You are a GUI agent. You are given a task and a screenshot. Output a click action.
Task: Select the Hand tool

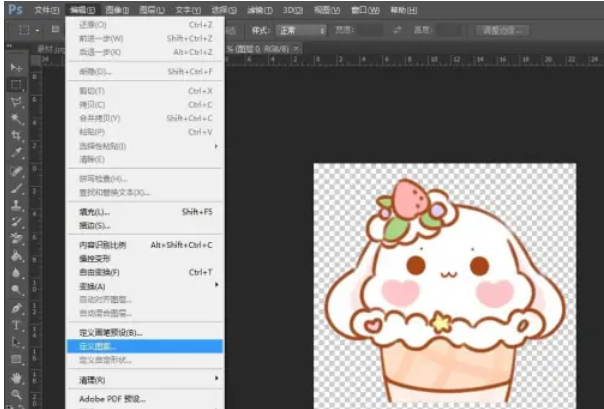[16, 377]
